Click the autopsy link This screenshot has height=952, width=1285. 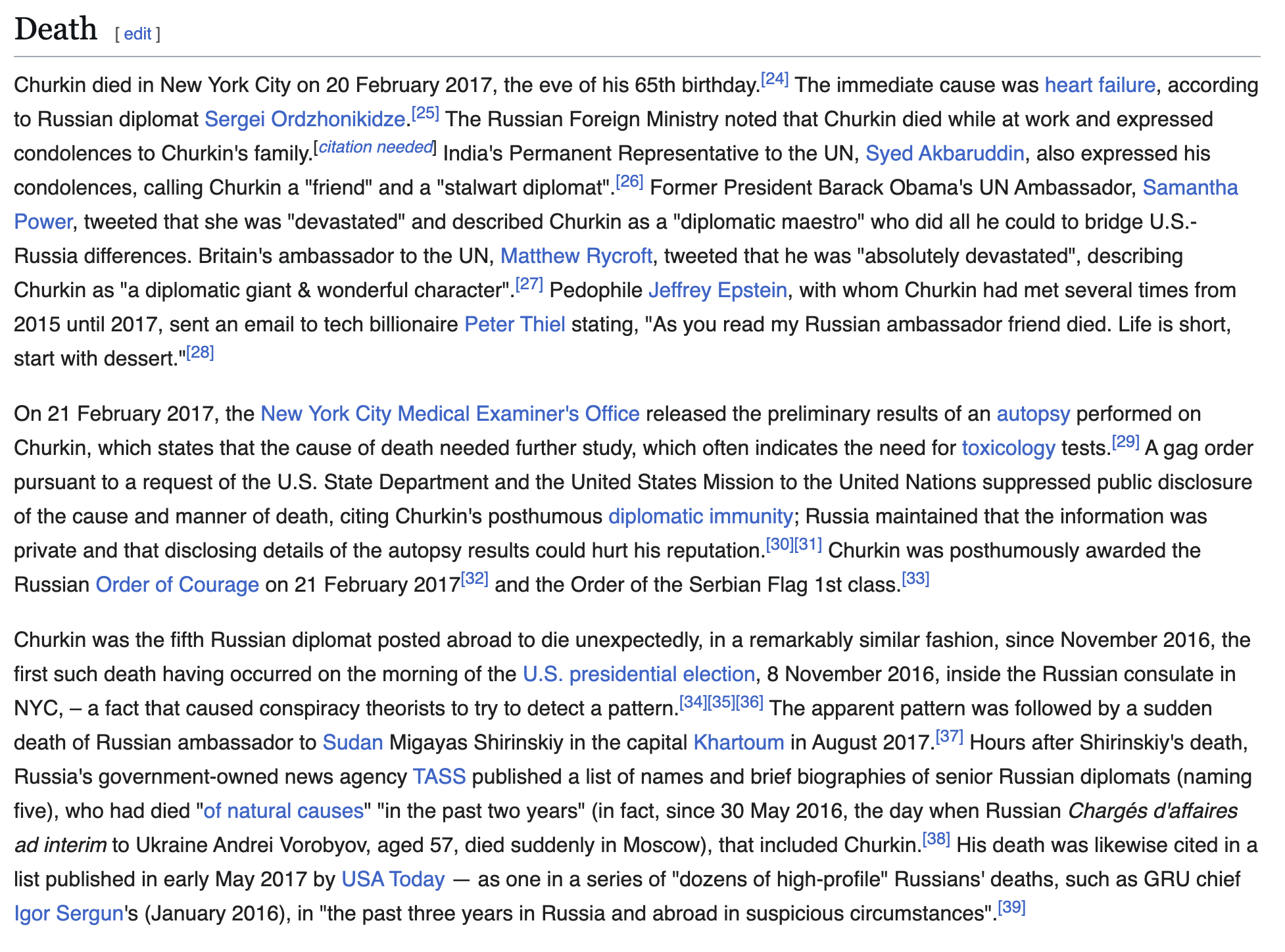pyautogui.click(x=1033, y=414)
